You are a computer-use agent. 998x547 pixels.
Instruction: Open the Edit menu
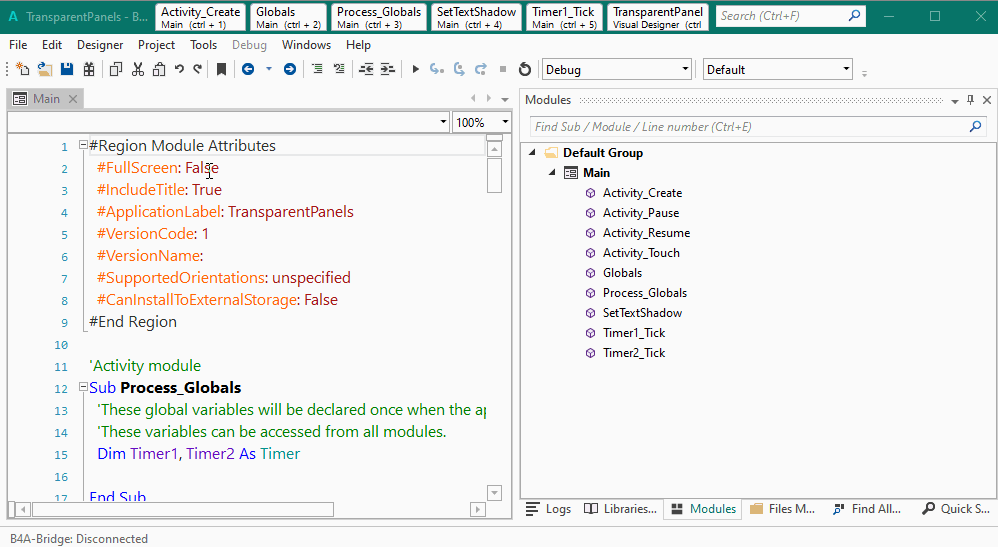(52, 45)
